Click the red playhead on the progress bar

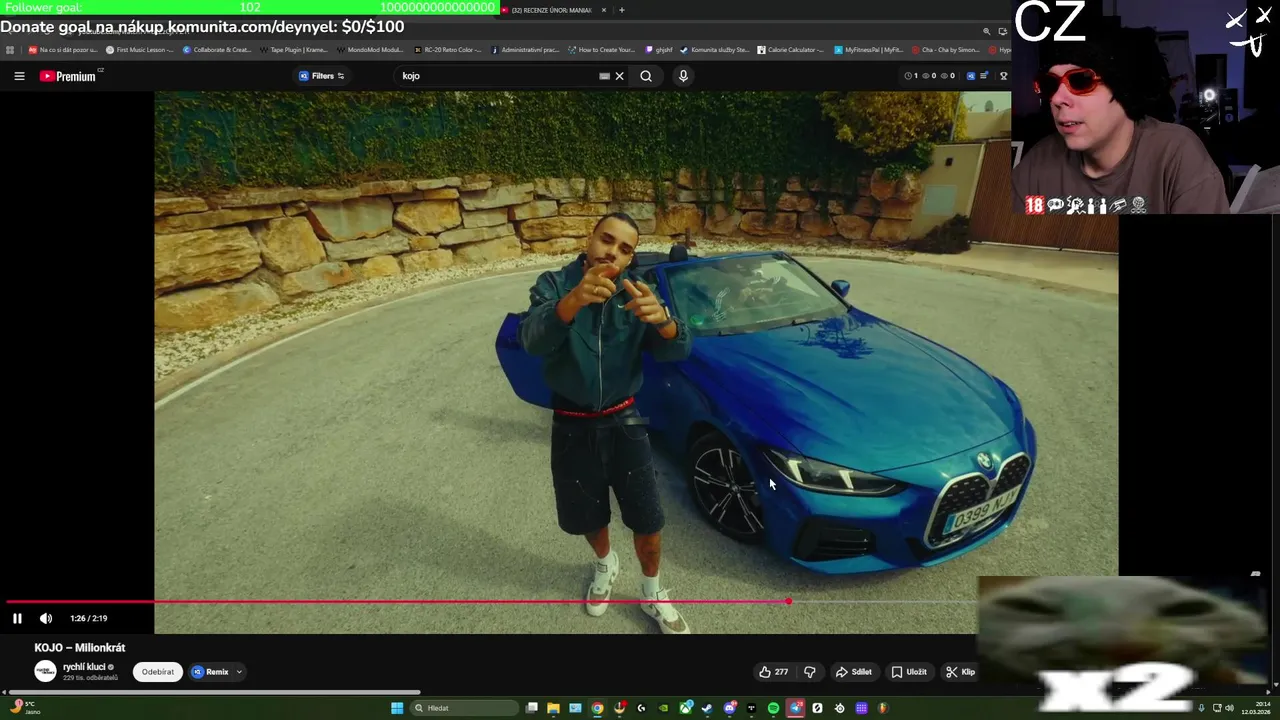coord(788,601)
